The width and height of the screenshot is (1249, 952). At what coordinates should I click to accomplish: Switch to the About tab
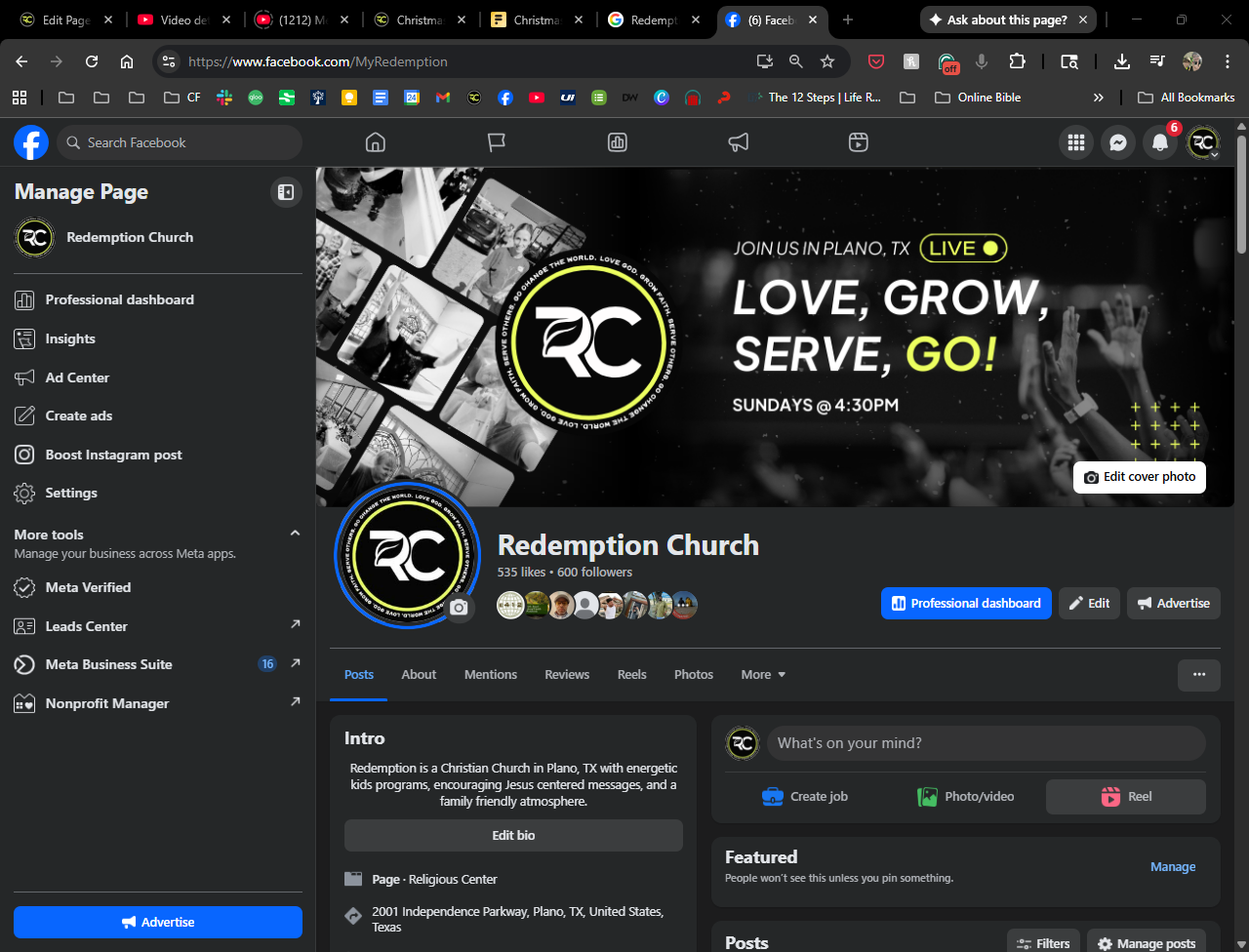coord(419,674)
